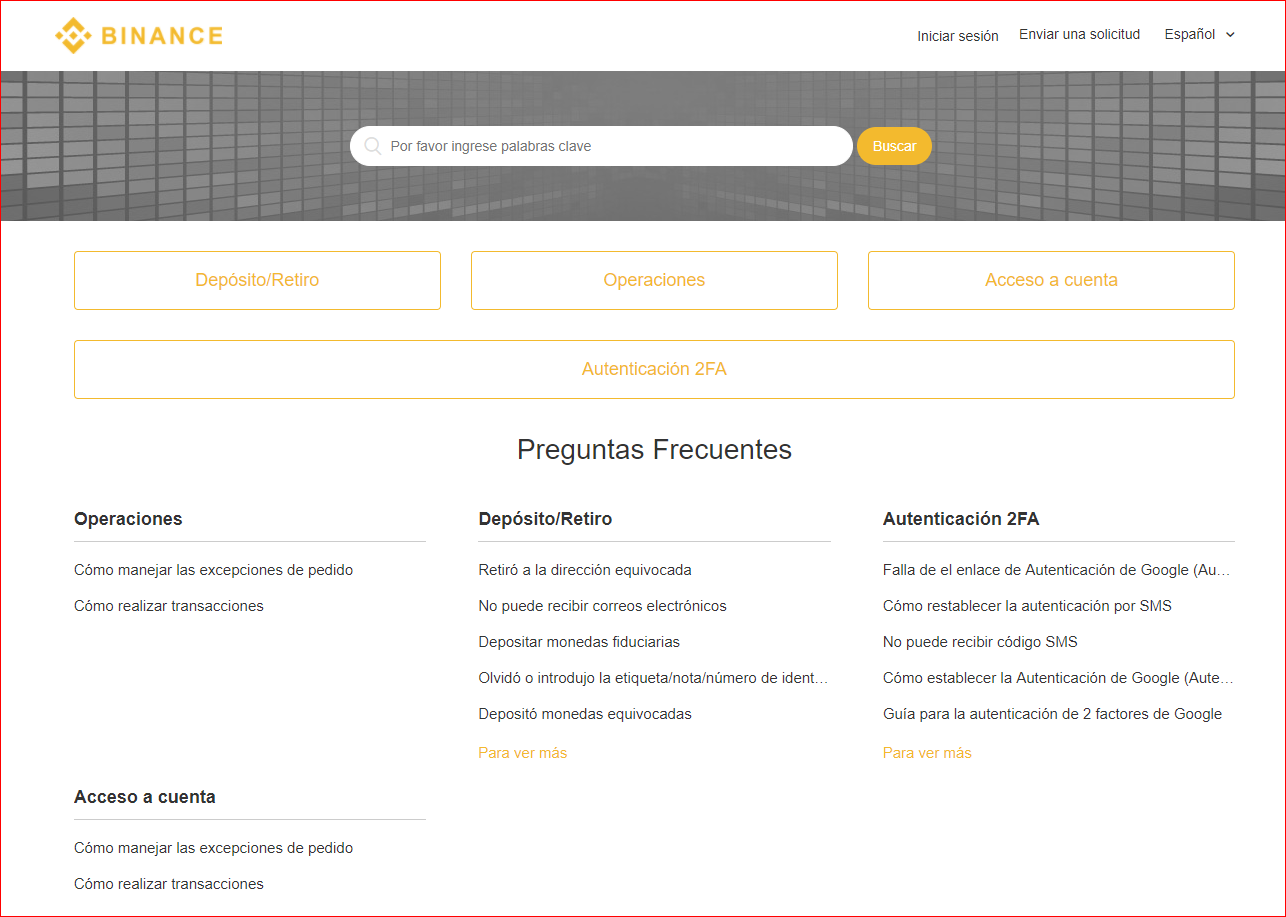Click the Español language selector chevron
This screenshot has width=1286, height=917.
[1229, 34]
